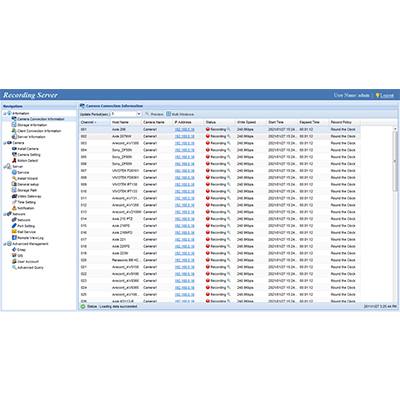Open Multi Windows view
The width and height of the screenshot is (400, 400).
(180, 114)
